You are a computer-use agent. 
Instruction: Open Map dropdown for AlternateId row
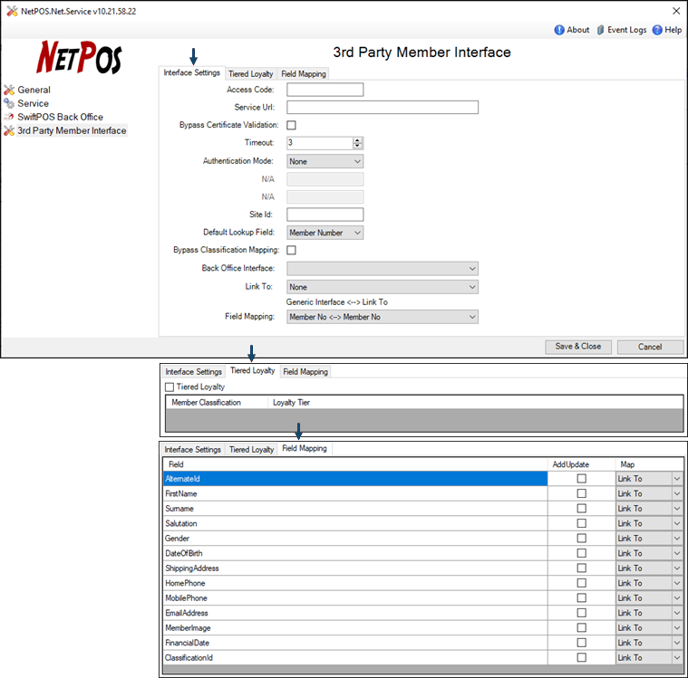(x=649, y=479)
